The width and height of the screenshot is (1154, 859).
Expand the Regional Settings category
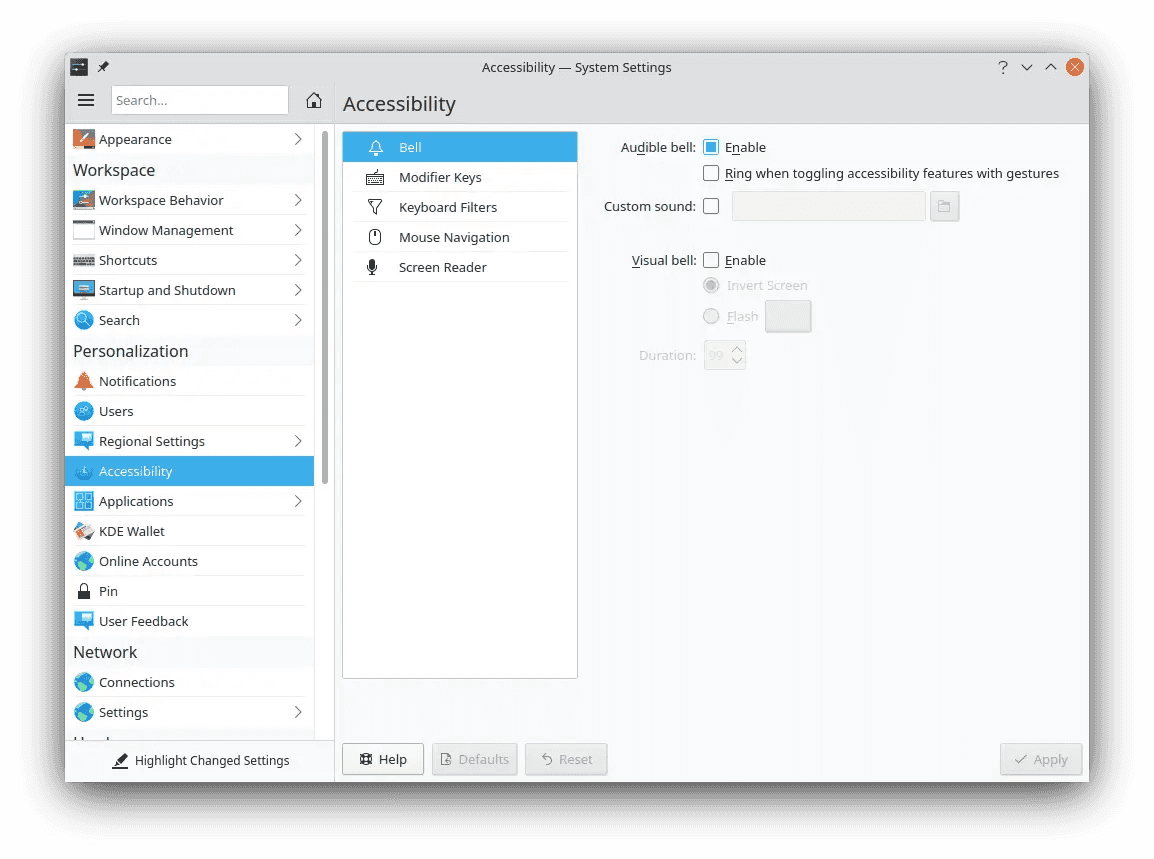click(297, 441)
